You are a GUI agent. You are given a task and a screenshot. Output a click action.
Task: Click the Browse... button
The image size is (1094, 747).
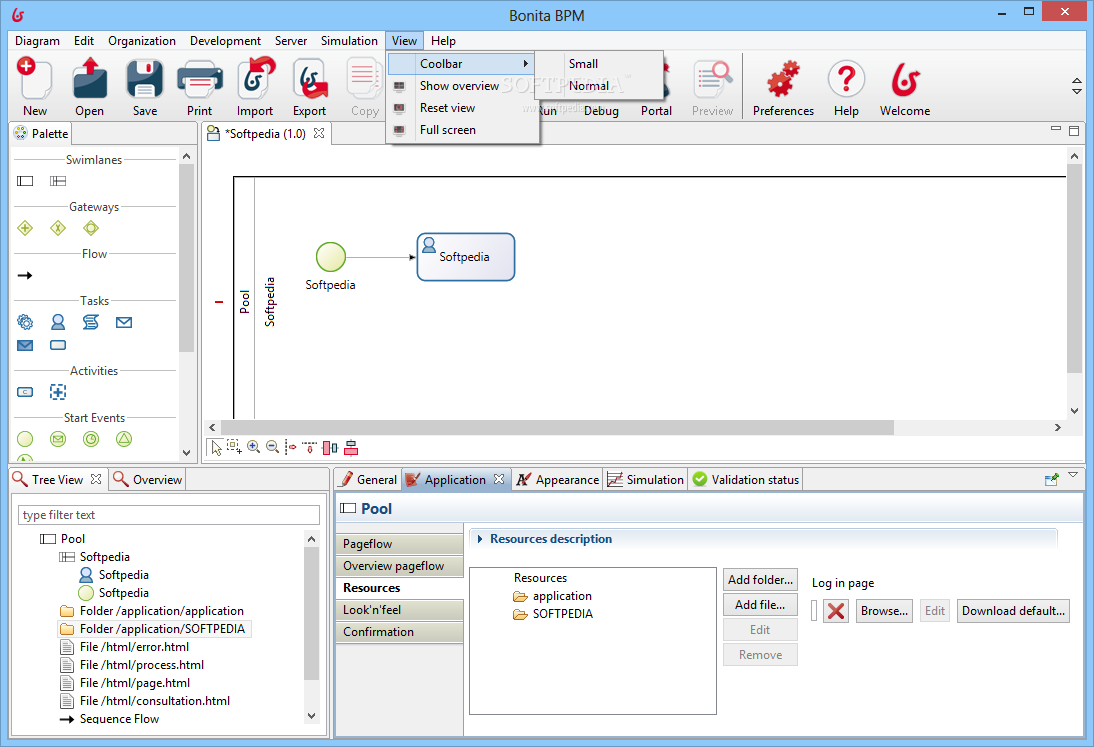[x=884, y=611]
